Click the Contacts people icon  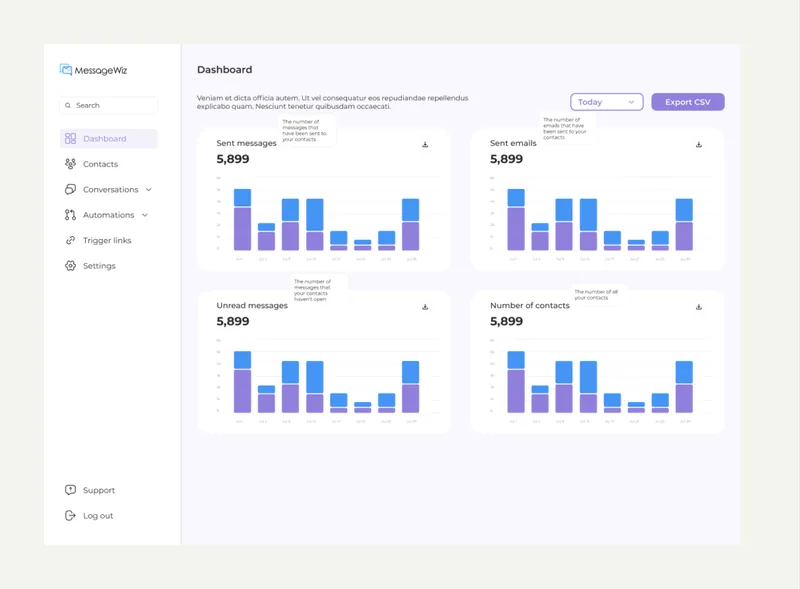coord(70,164)
